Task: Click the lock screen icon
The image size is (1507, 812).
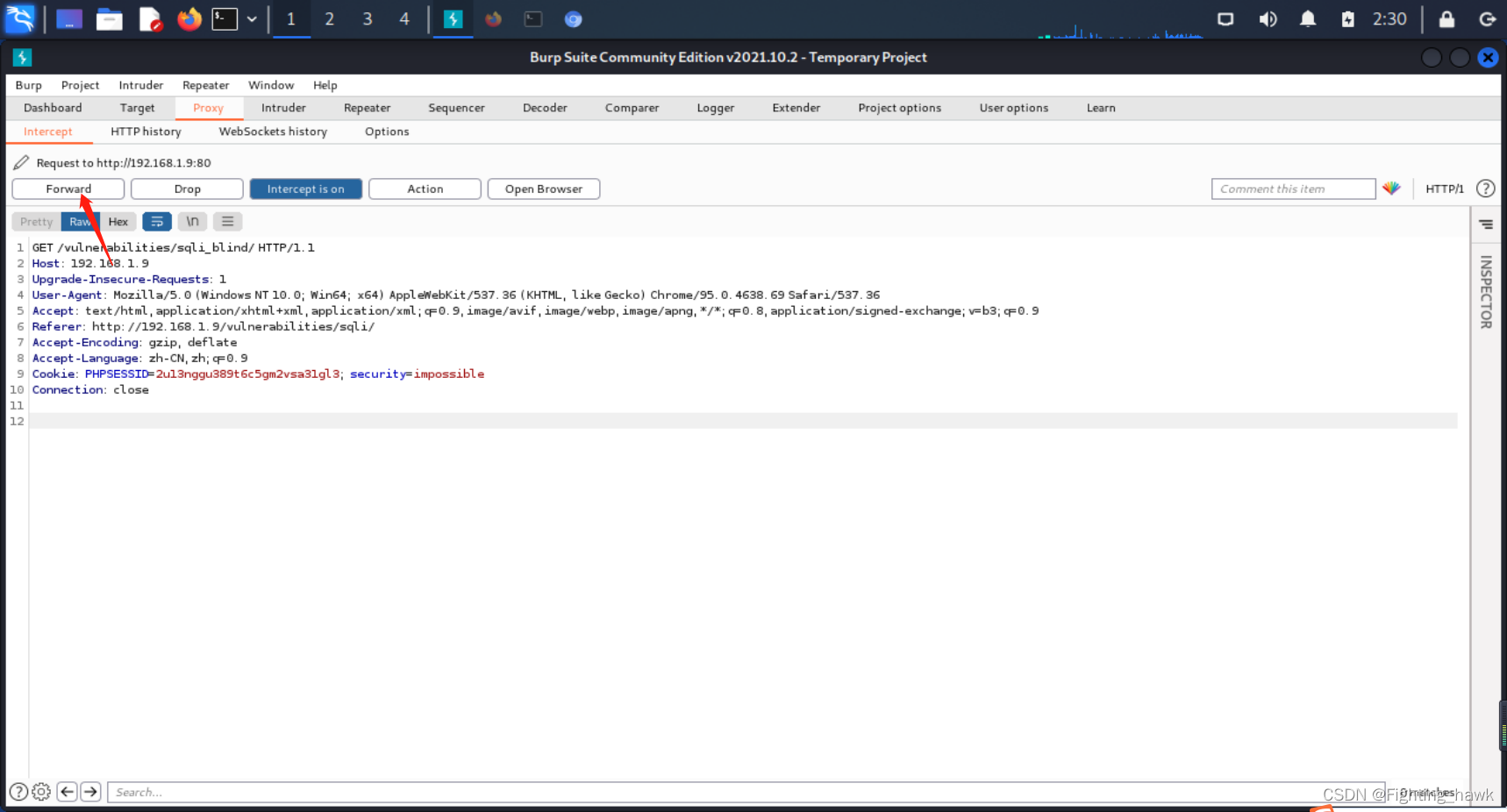Action: click(1446, 19)
